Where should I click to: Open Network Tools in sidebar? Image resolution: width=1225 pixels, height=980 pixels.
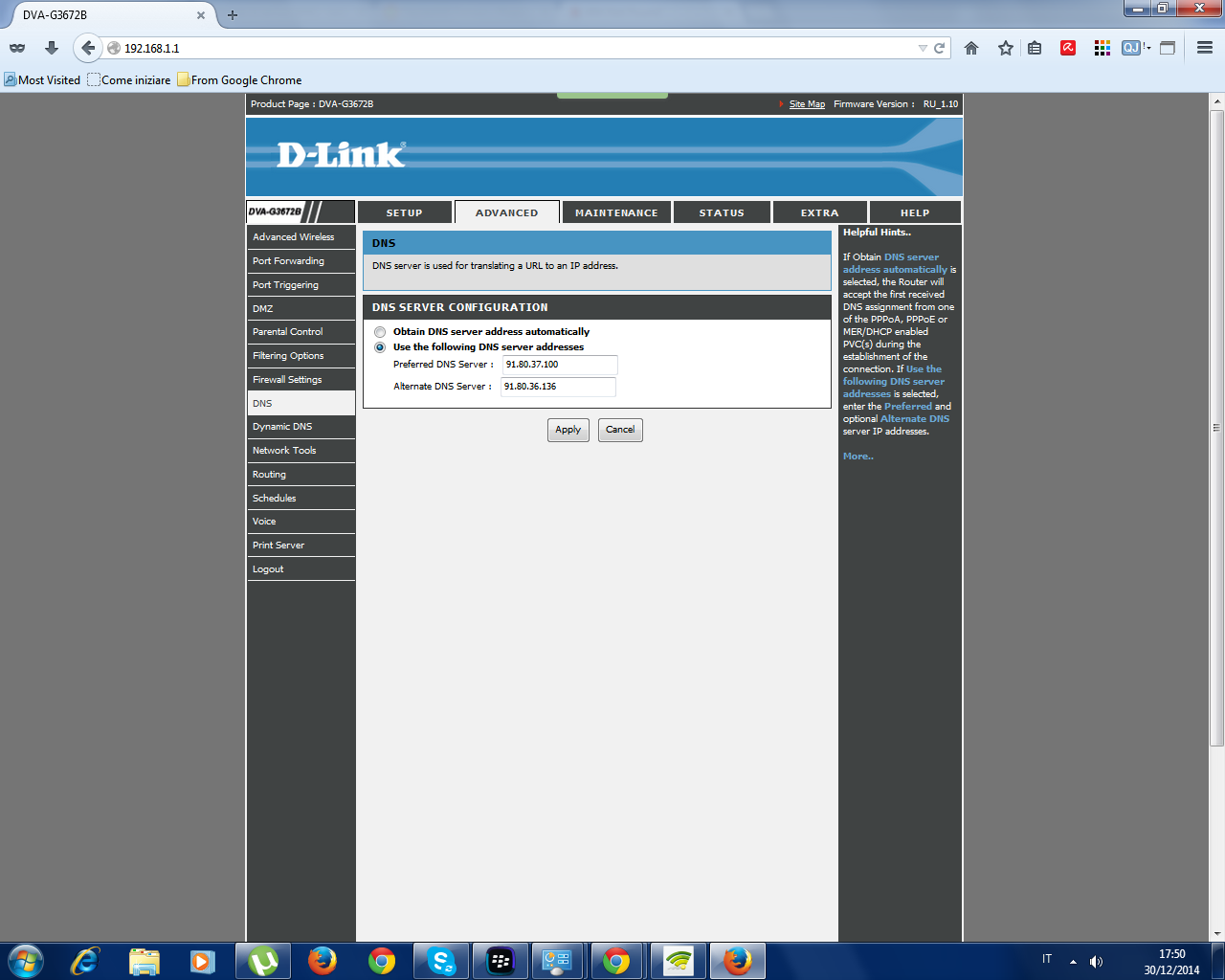point(301,450)
